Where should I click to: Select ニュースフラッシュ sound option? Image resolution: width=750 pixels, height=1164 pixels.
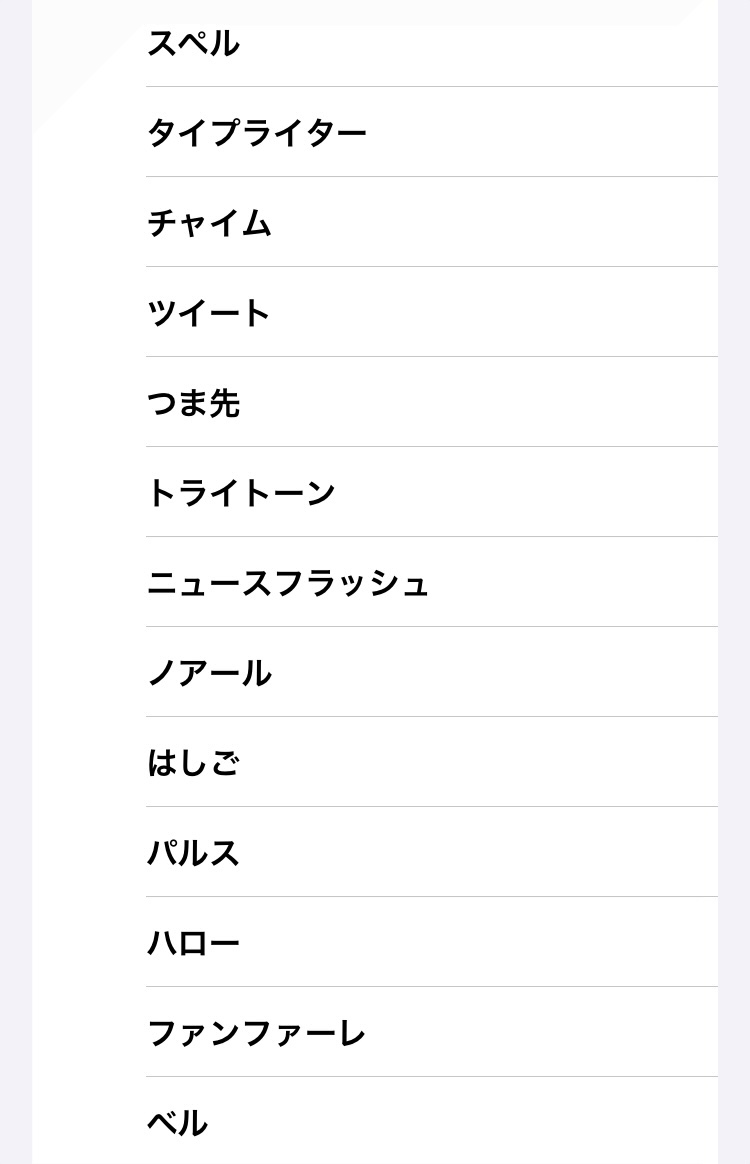point(288,583)
